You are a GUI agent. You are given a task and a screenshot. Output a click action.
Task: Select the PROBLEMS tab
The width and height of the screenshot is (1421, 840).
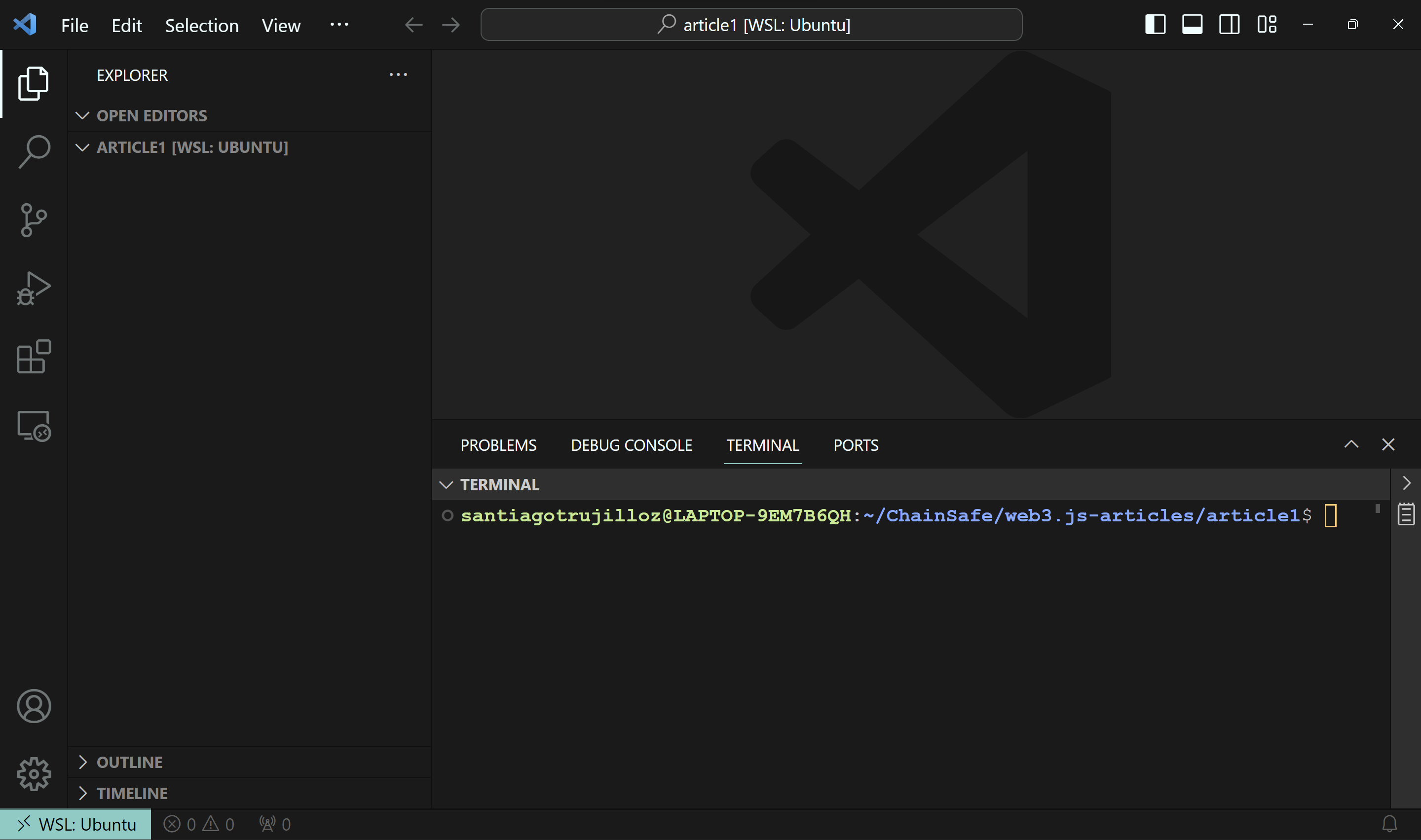click(499, 444)
